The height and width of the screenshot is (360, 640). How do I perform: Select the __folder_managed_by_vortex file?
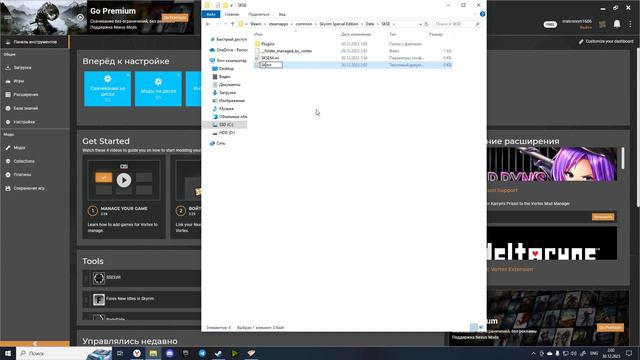(286, 51)
